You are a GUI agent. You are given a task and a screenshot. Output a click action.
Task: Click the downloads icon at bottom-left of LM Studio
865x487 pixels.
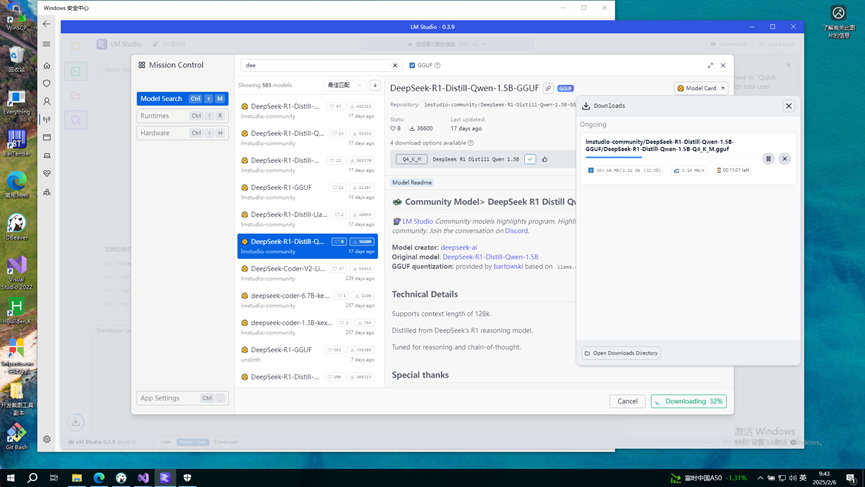76,422
